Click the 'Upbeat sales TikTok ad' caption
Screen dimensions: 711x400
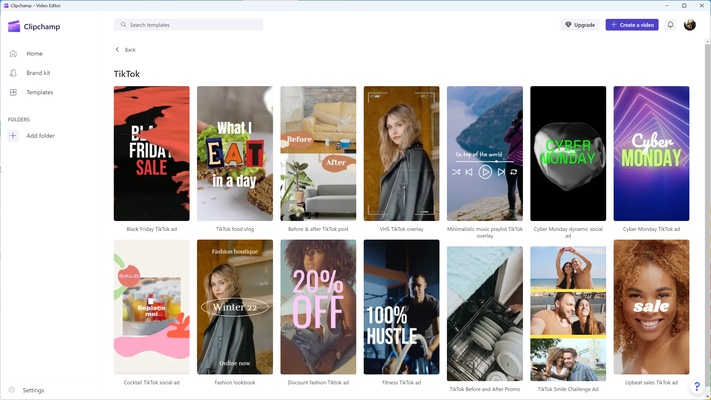tap(651, 382)
